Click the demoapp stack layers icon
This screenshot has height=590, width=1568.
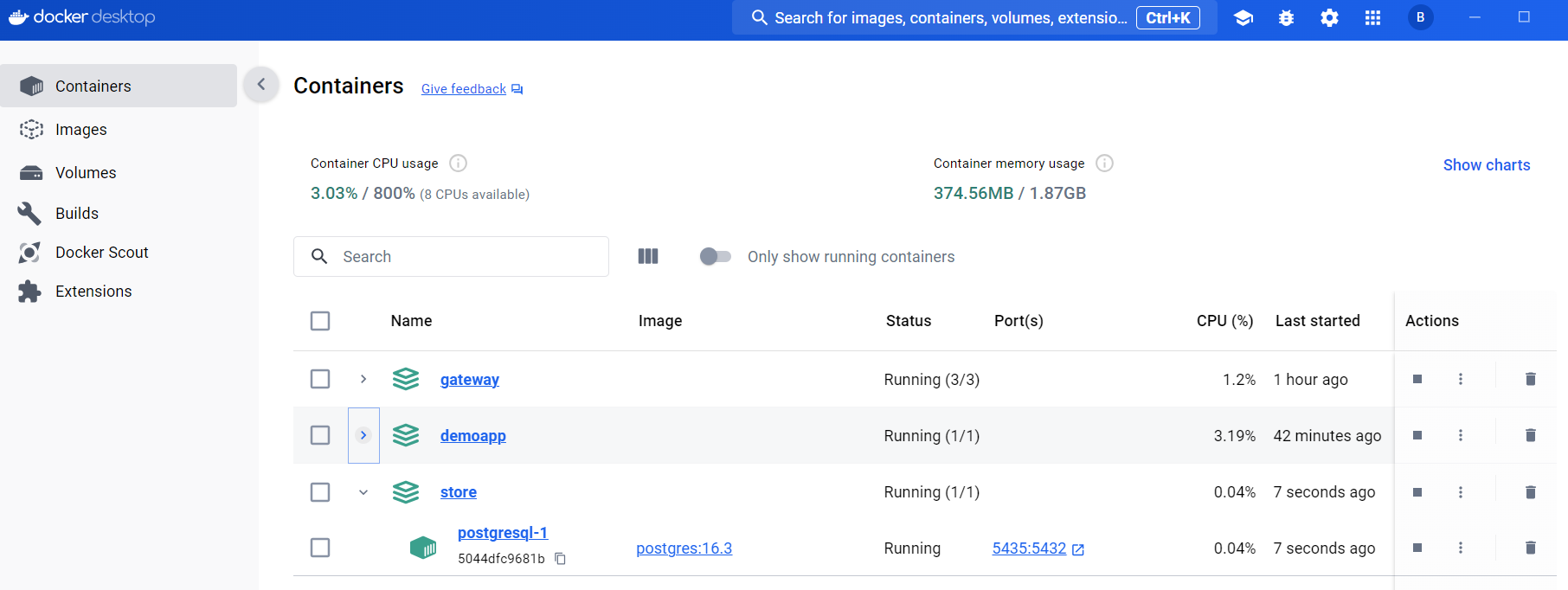click(x=406, y=435)
